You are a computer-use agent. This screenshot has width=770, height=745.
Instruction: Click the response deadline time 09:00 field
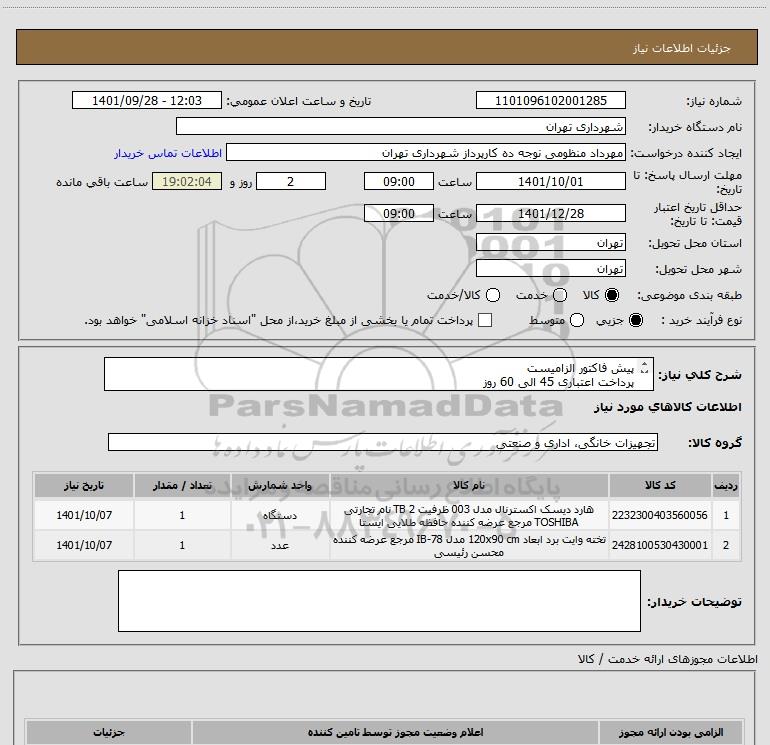399,181
